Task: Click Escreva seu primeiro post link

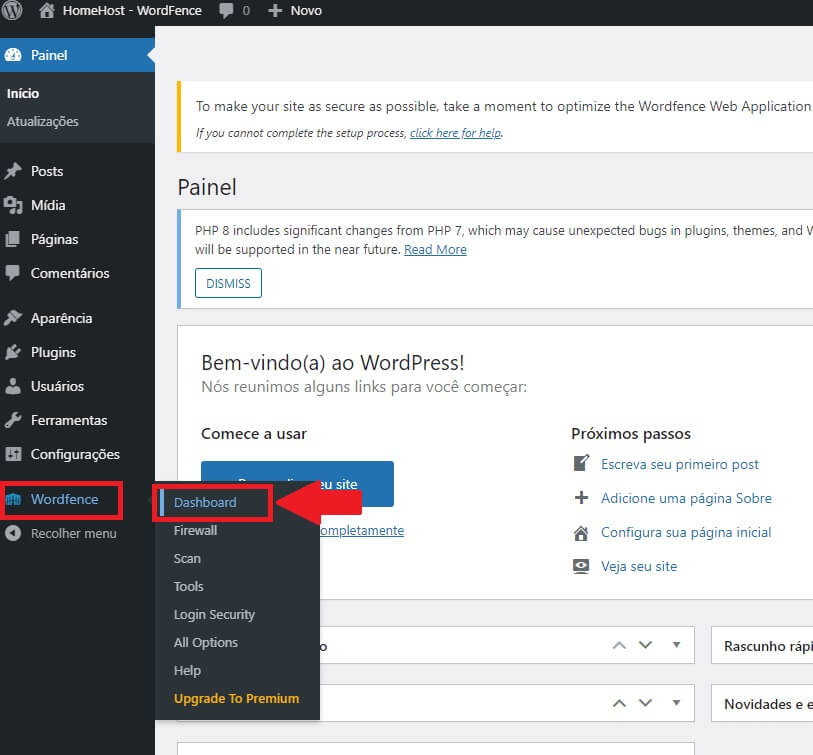Action: tap(680, 464)
